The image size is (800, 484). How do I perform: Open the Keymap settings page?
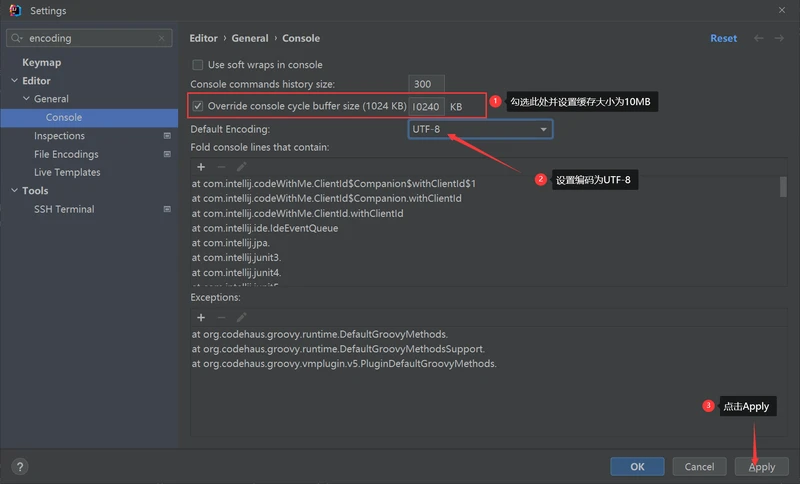pyautogui.click(x=42, y=62)
